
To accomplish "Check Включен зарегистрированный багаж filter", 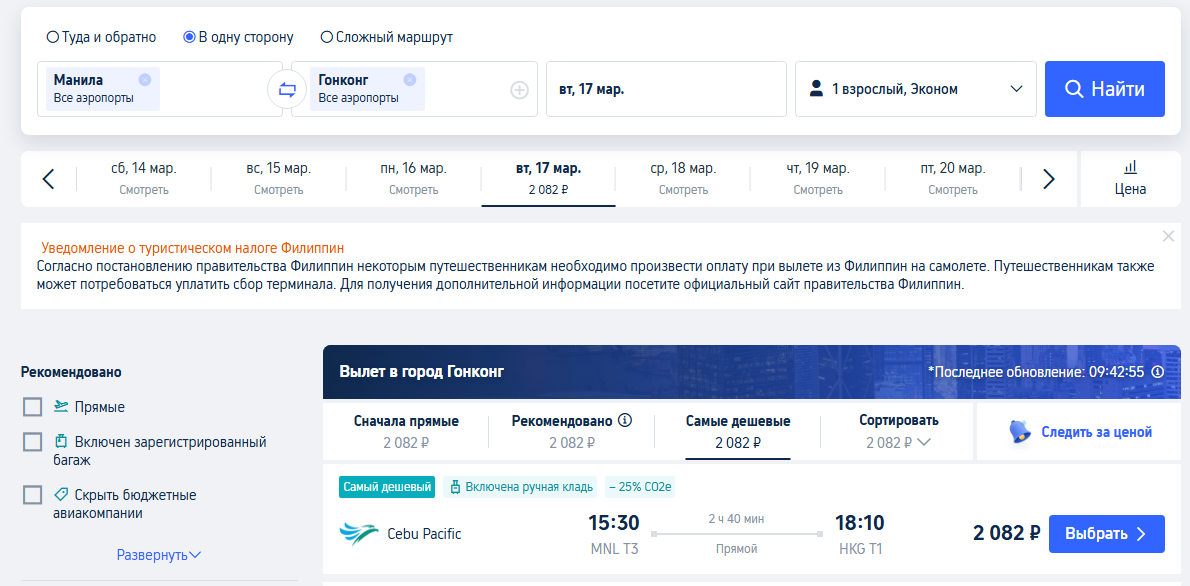I will (x=32, y=442).
